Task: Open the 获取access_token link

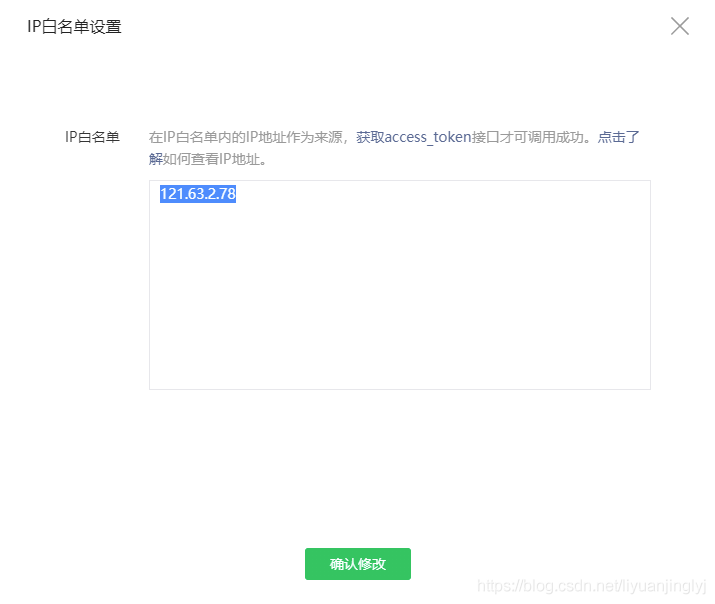Action: click(x=413, y=137)
